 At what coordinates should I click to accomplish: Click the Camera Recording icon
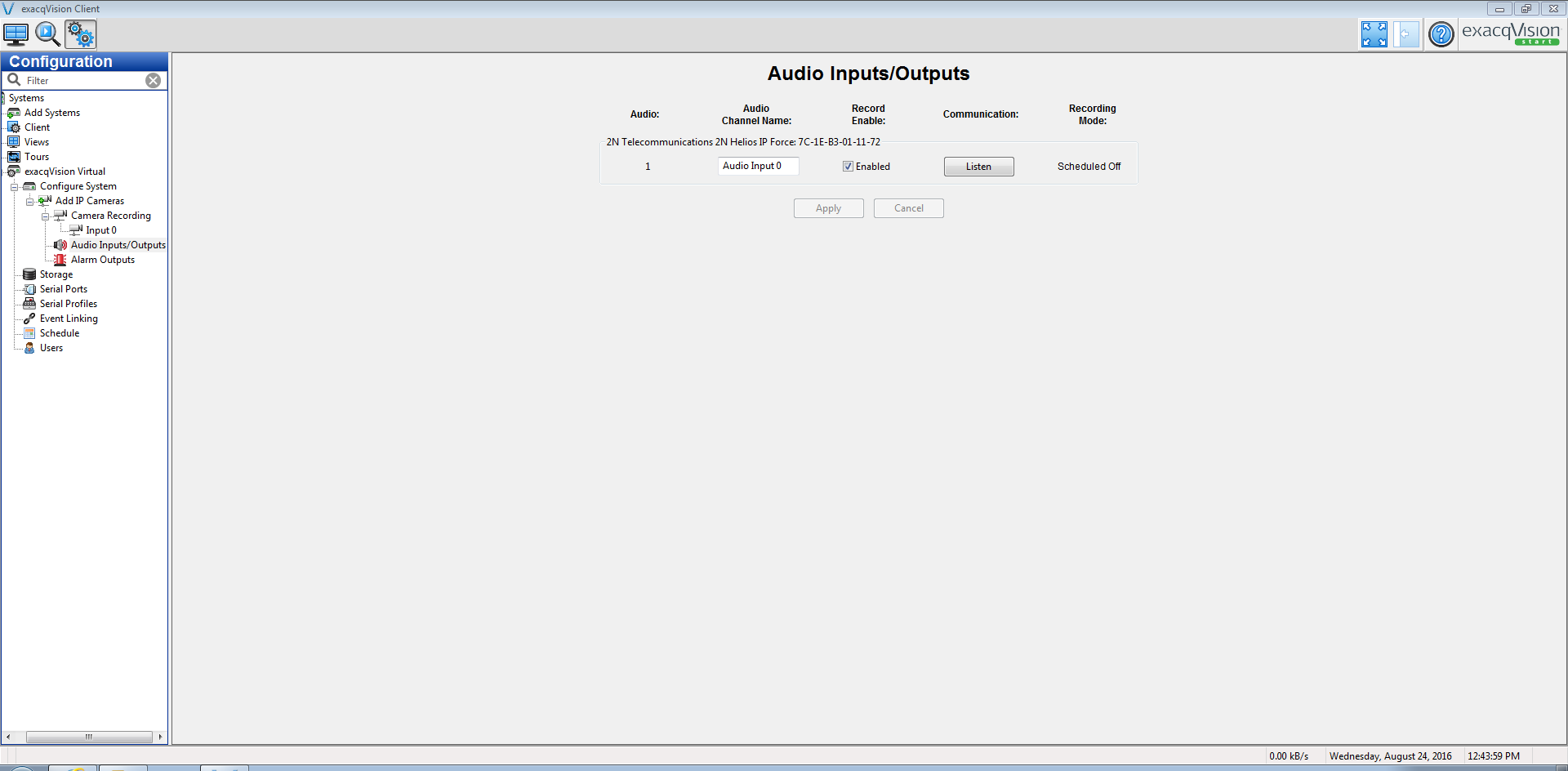point(60,216)
